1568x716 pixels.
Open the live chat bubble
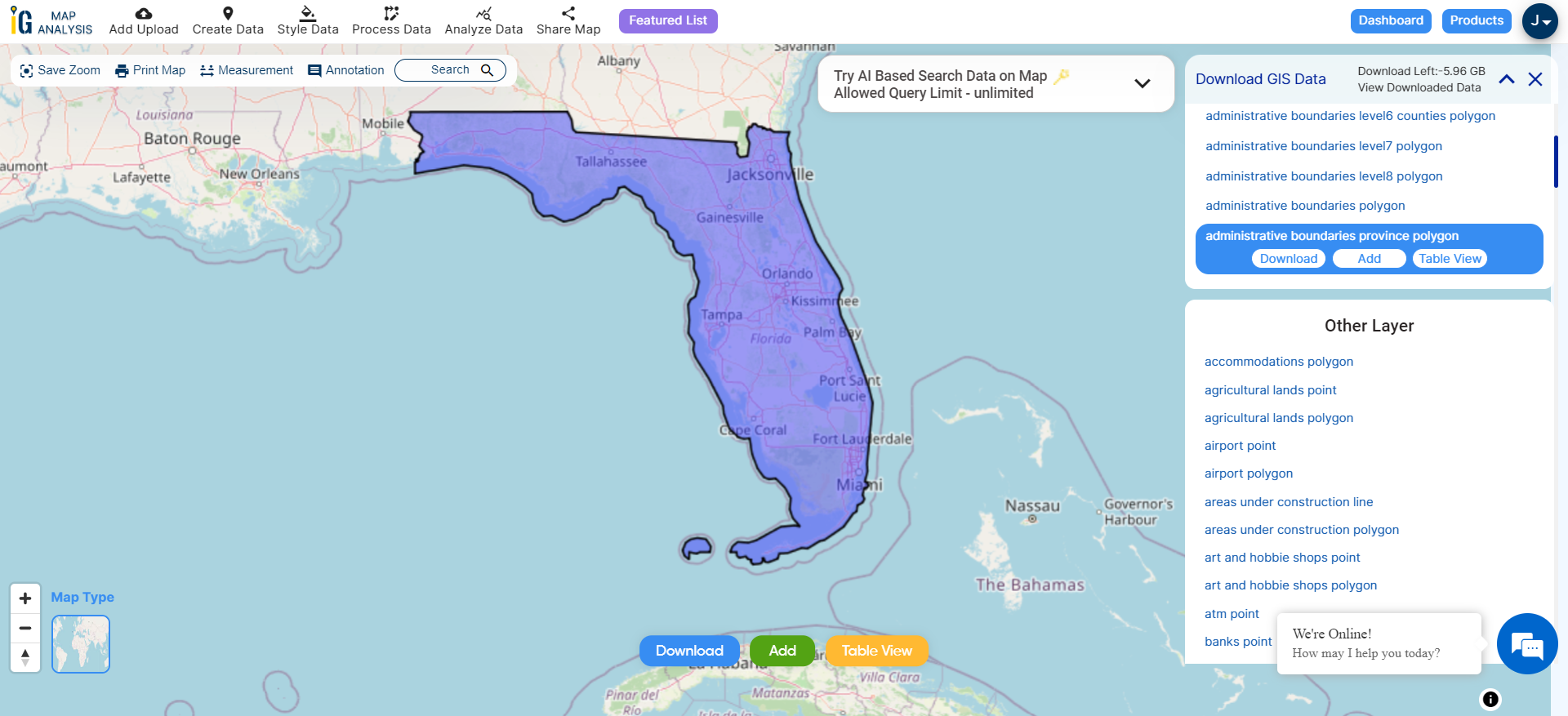pos(1526,644)
